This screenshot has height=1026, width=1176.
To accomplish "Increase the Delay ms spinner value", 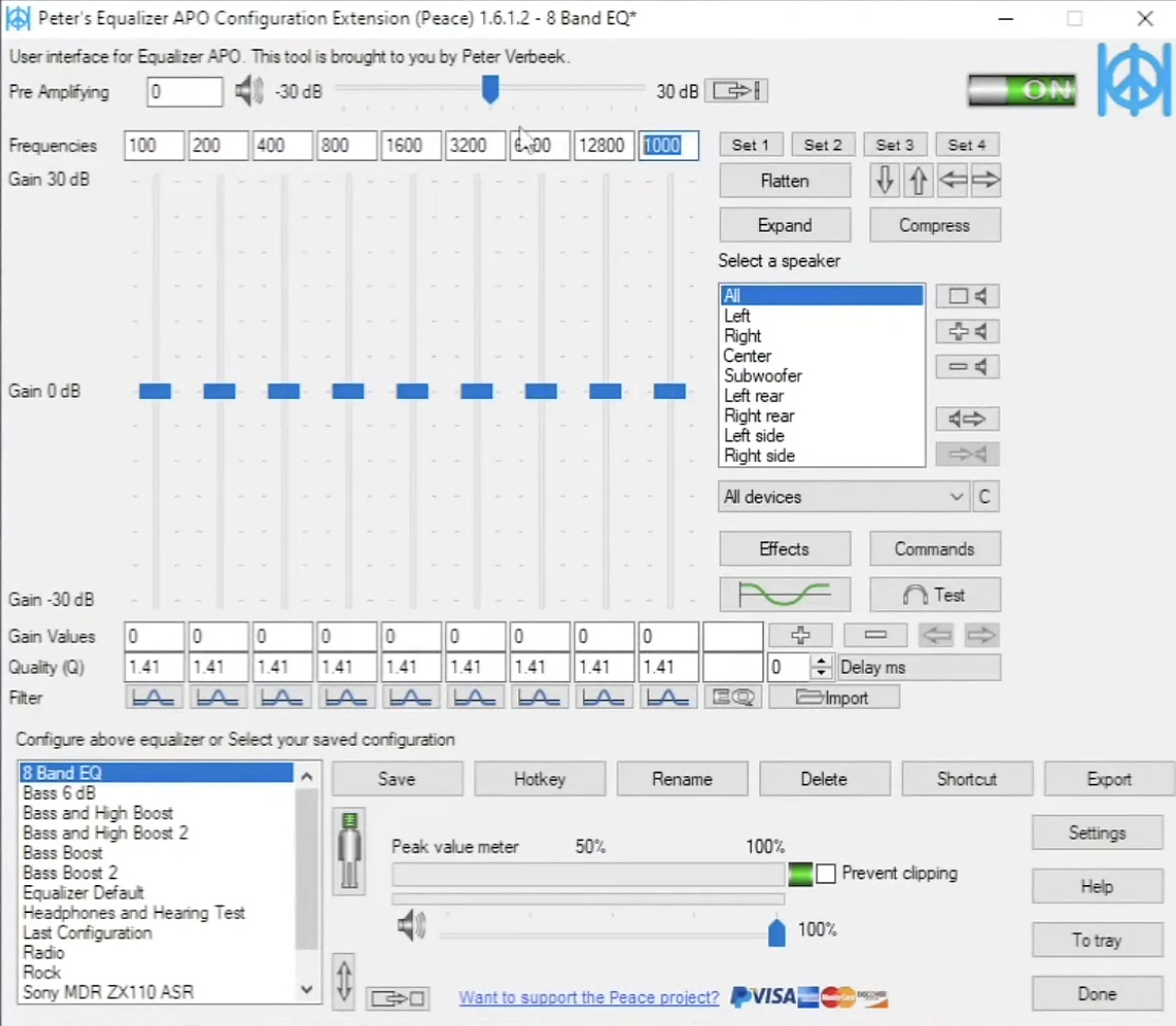I will tap(822, 660).
